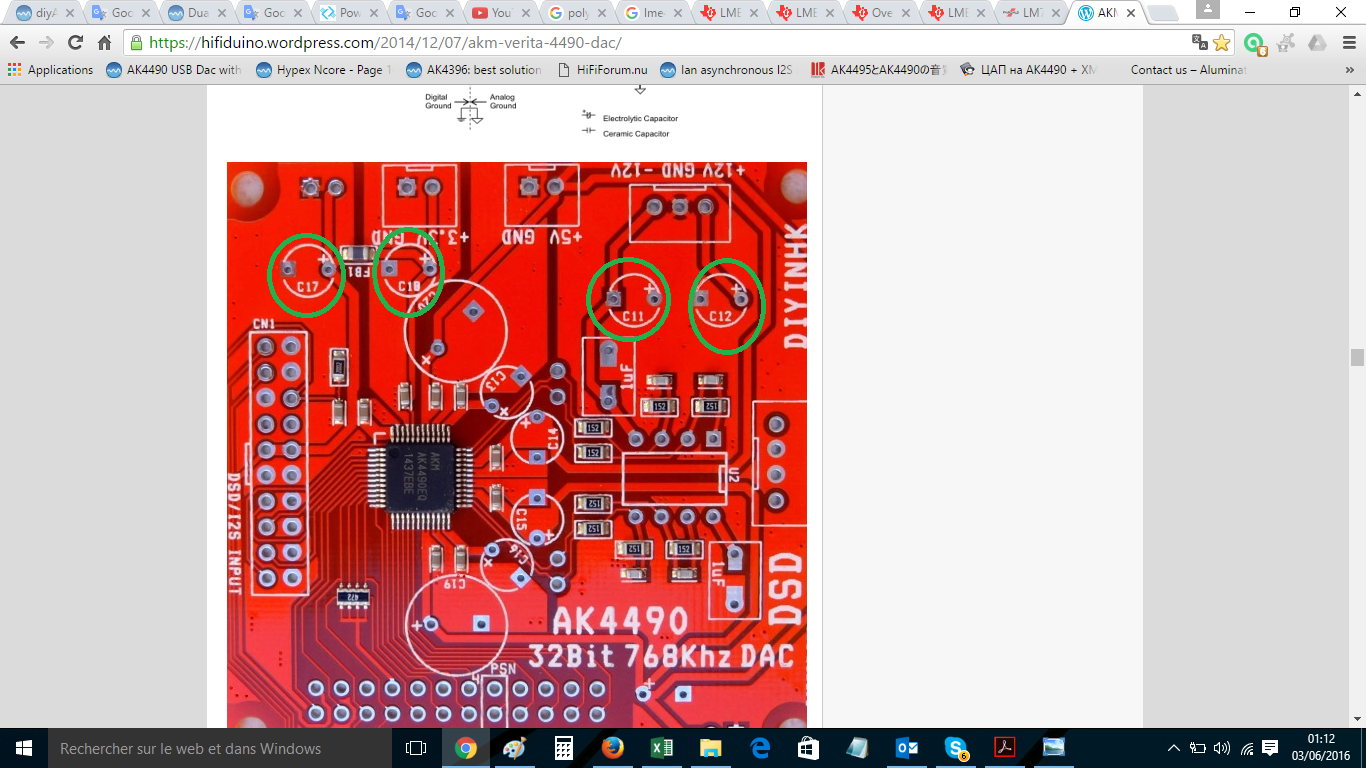Image resolution: width=1366 pixels, height=768 pixels.
Task: Open Outlook from the taskbar
Action: pos(906,748)
